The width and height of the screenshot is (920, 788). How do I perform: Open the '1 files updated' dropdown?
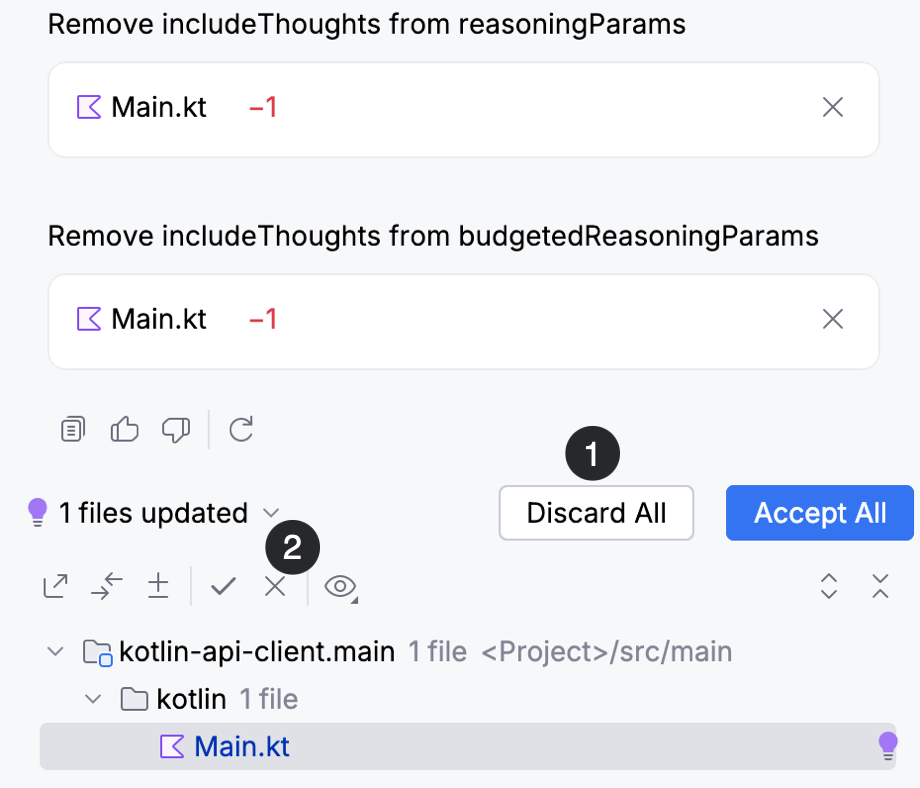coord(270,513)
